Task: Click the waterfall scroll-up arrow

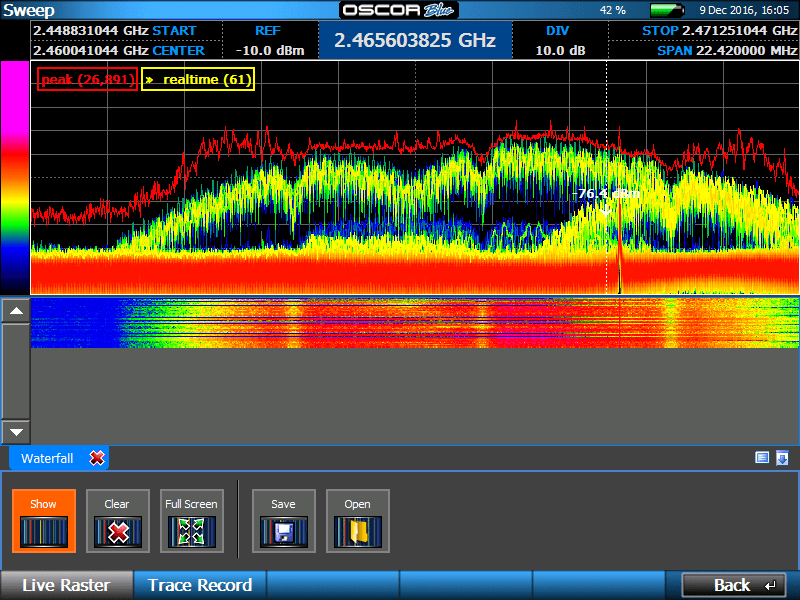Action: coord(15,310)
